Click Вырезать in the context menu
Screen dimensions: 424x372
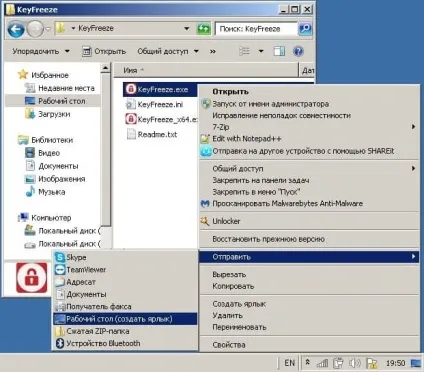point(309,275)
